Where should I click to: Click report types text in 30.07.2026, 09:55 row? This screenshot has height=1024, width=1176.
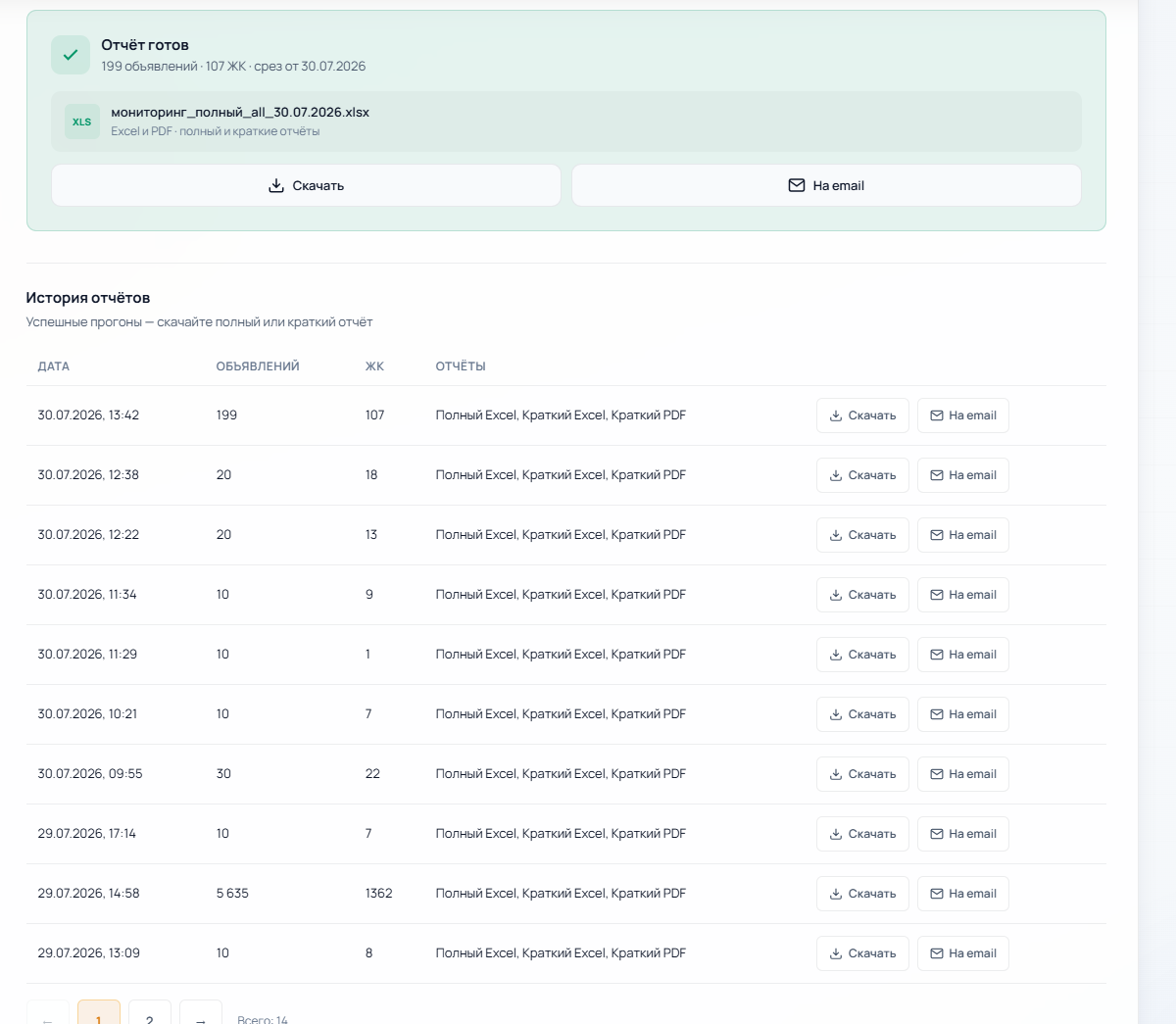(561, 774)
